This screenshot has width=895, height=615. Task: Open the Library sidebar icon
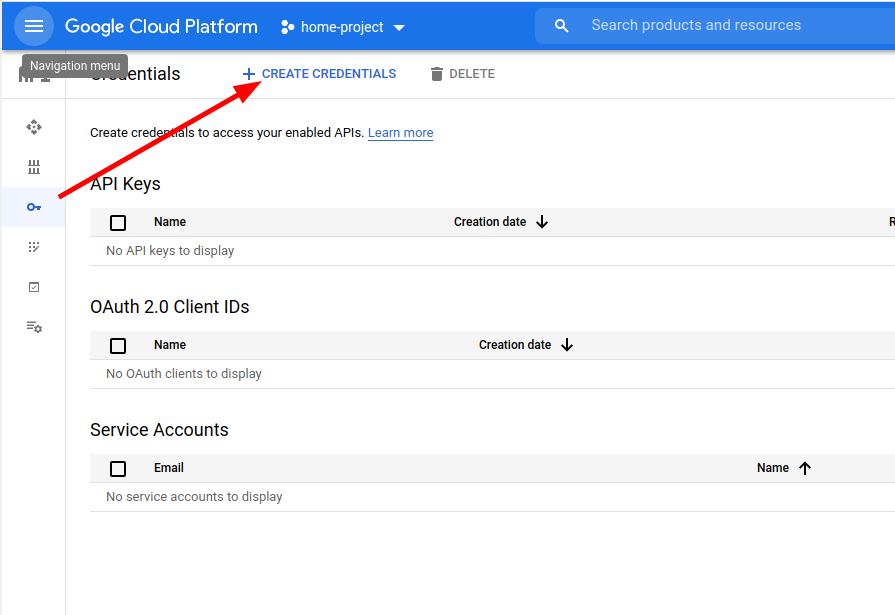pyautogui.click(x=34, y=167)
